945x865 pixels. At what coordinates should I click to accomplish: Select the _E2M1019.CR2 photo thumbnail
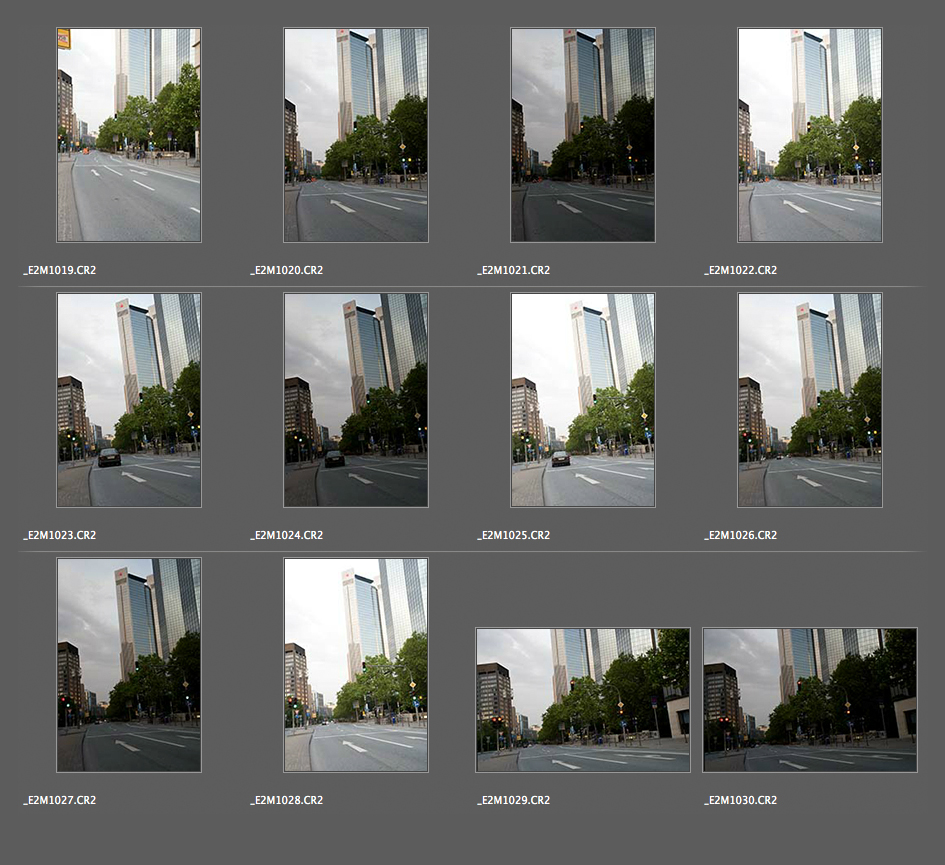tap(128, 135)
